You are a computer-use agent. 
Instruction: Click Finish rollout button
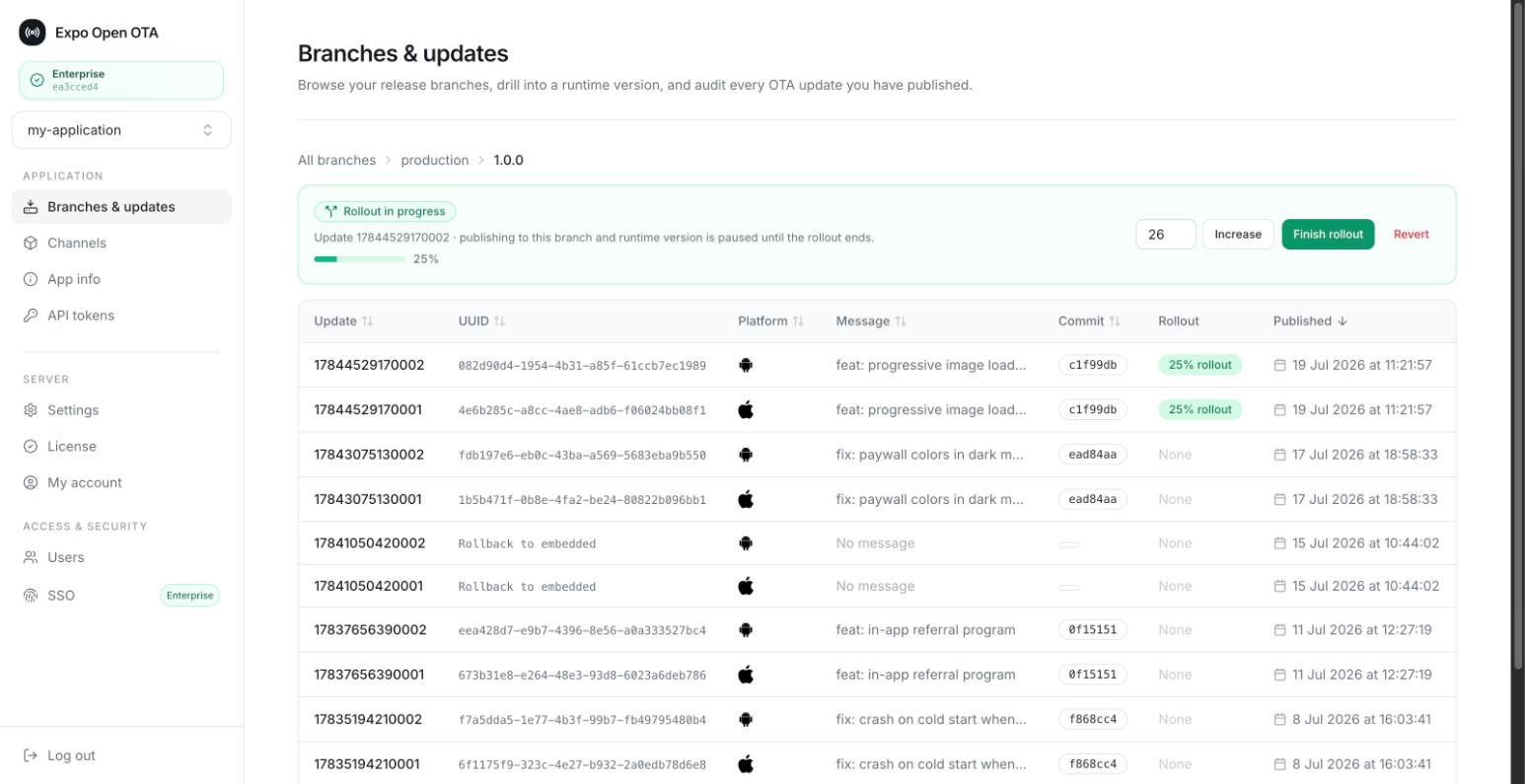[x=1328, y=235]
